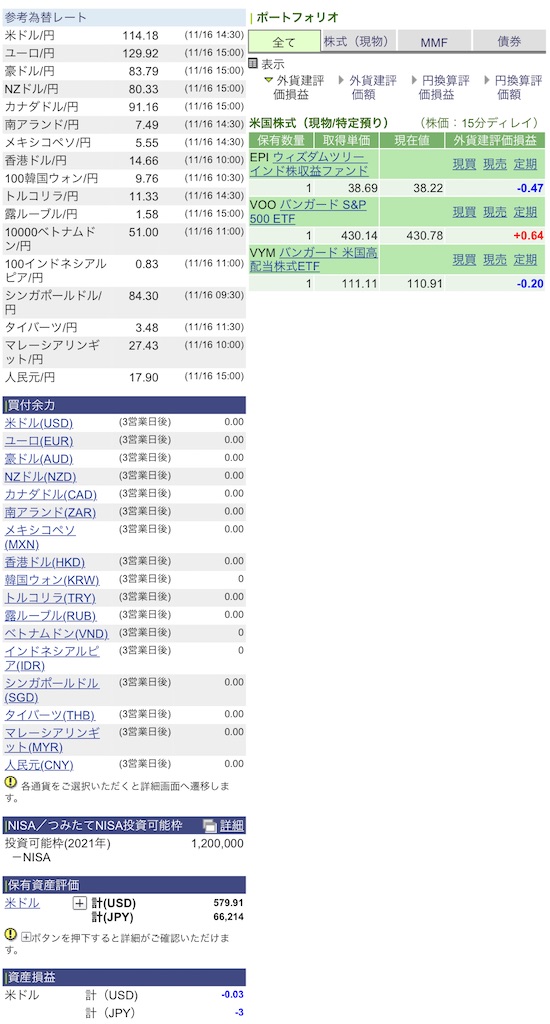Screen dimensions: 550x1024
Task: Click the +0.64 VOO gain value
Action: click(x=528, y=236)
